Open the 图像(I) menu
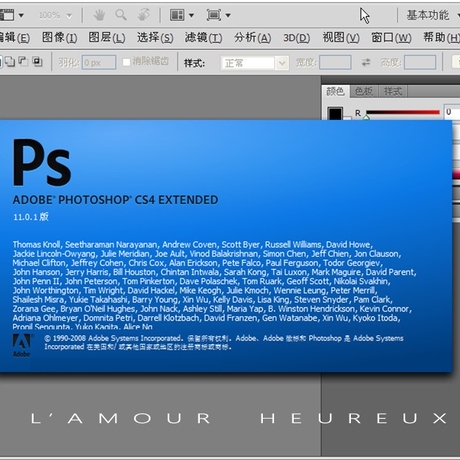This screenshot has height=460, width=460. pyautogui.click(x=59, y=38)
